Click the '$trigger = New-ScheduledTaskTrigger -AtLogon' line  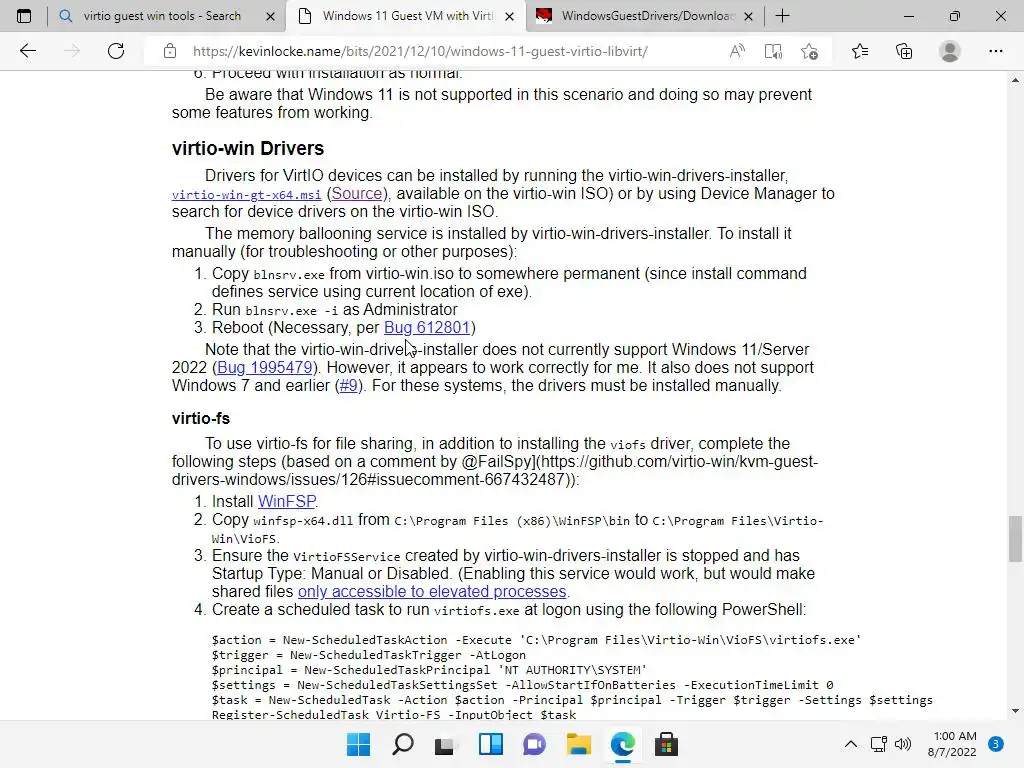pos(368,654)
